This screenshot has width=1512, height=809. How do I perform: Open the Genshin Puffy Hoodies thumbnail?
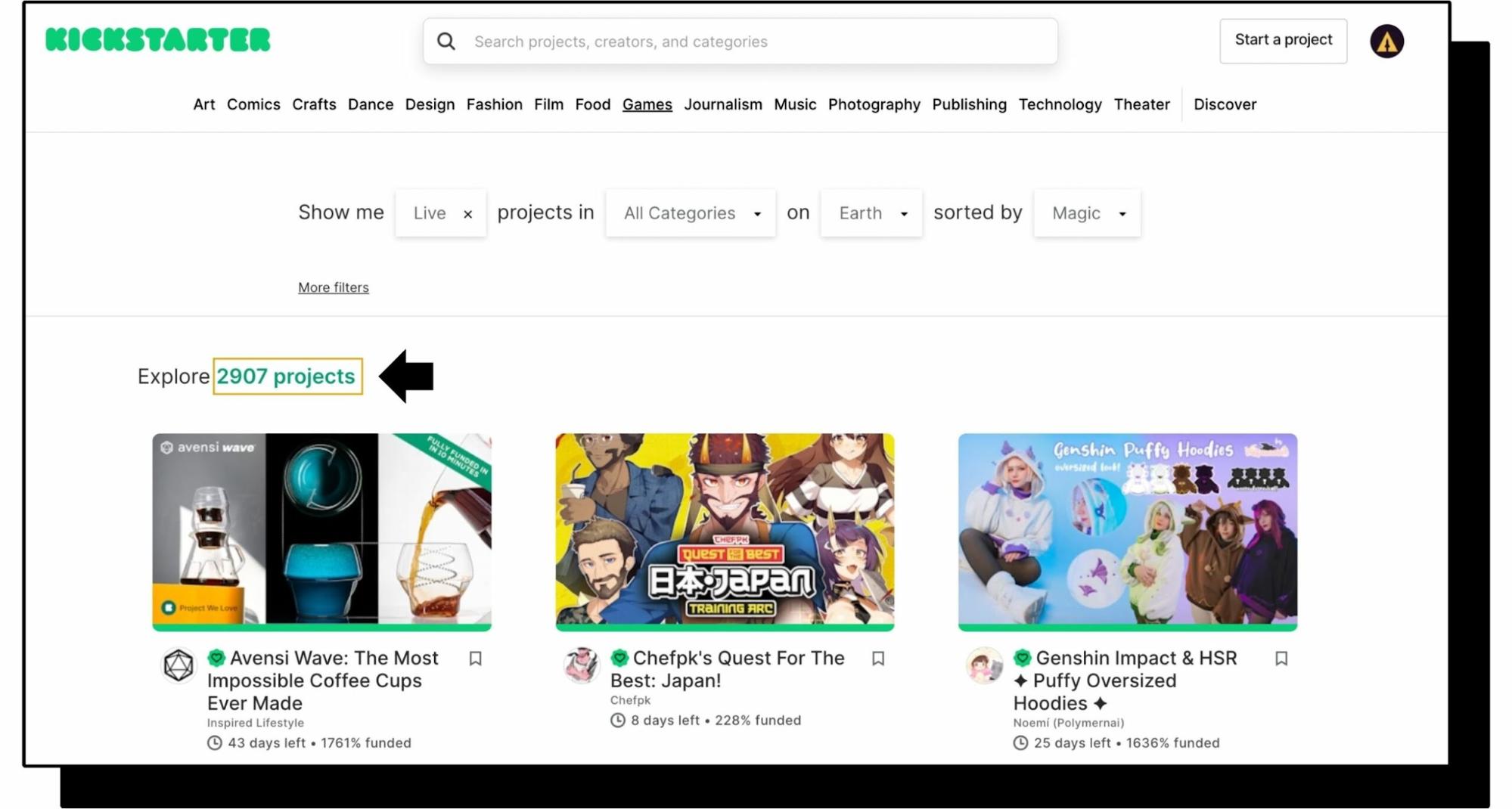tap(1128, 528)
